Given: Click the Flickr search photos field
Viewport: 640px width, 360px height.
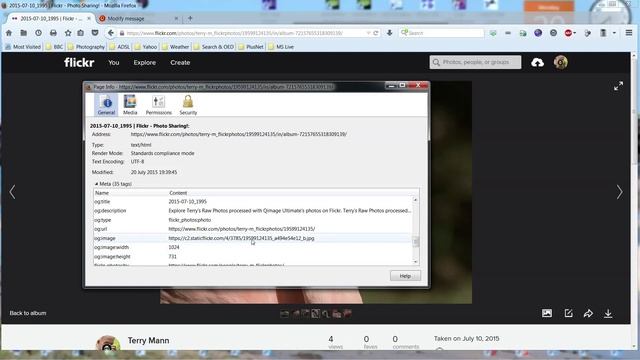Looking at the screenshot, I should point(475,62).
